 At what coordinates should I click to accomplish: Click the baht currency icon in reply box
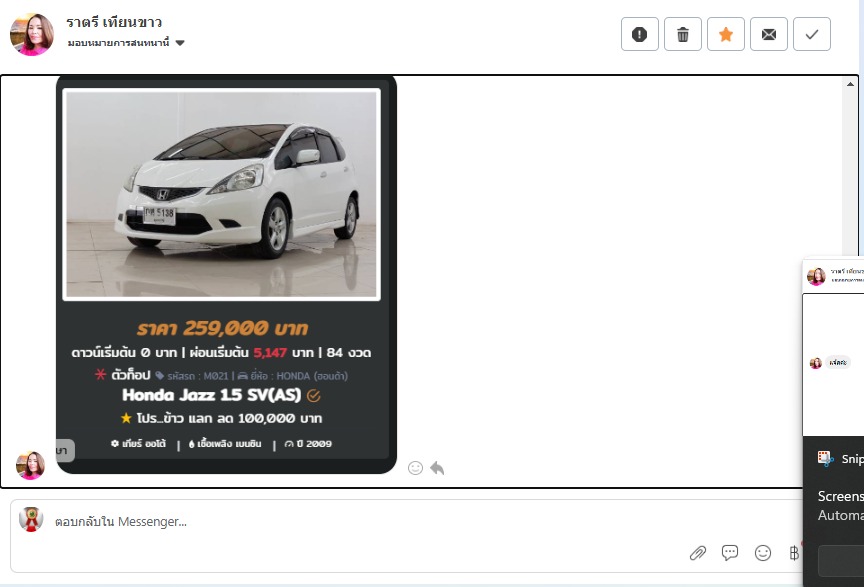coord(794,553)
